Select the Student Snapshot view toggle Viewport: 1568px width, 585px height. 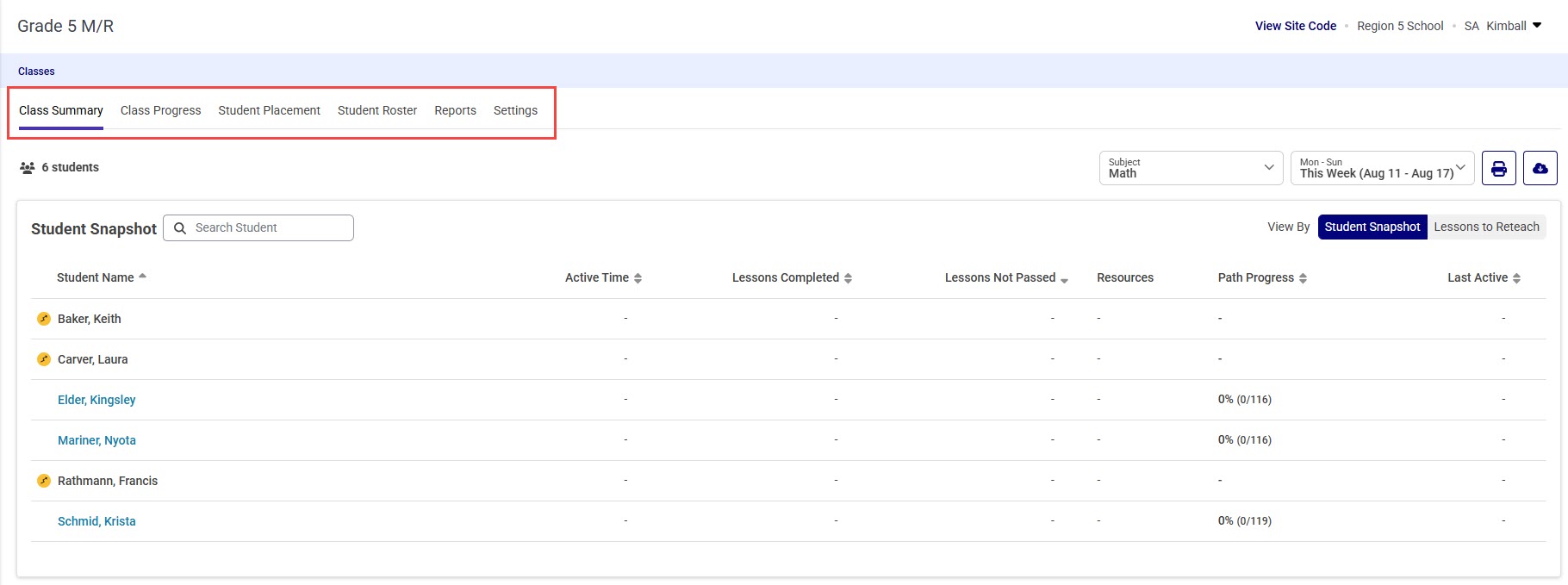point(1372,227)
